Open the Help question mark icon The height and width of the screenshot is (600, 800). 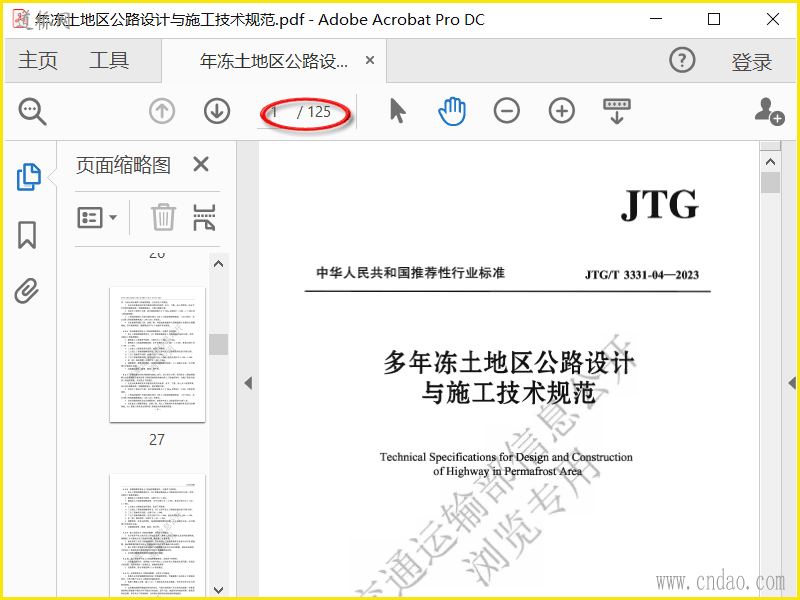tap(682, 60)
